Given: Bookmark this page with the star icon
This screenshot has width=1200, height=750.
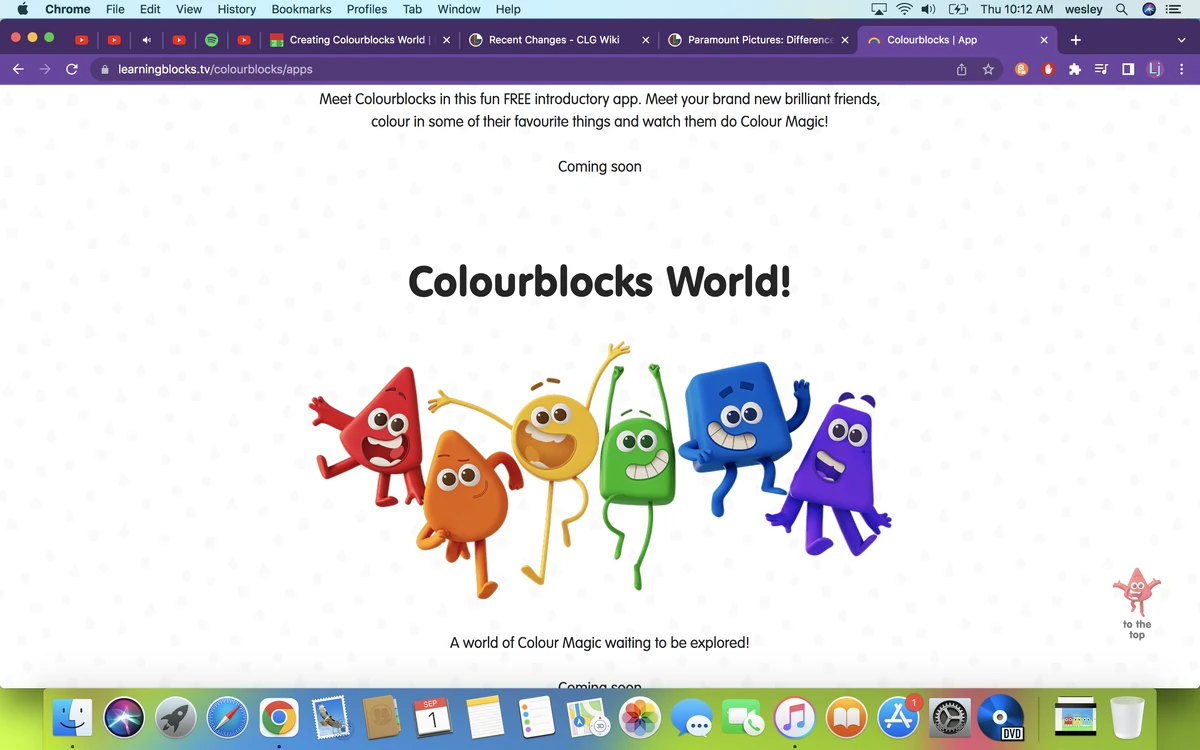Looking at the screenshot, I should [988, 69].
